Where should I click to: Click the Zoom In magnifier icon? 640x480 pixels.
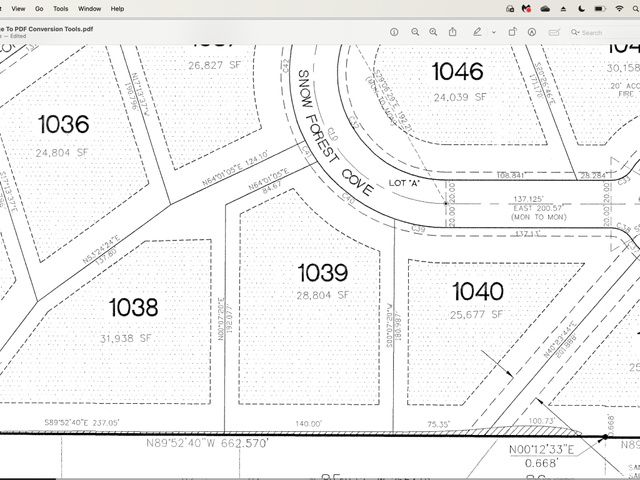click(435, 32)
